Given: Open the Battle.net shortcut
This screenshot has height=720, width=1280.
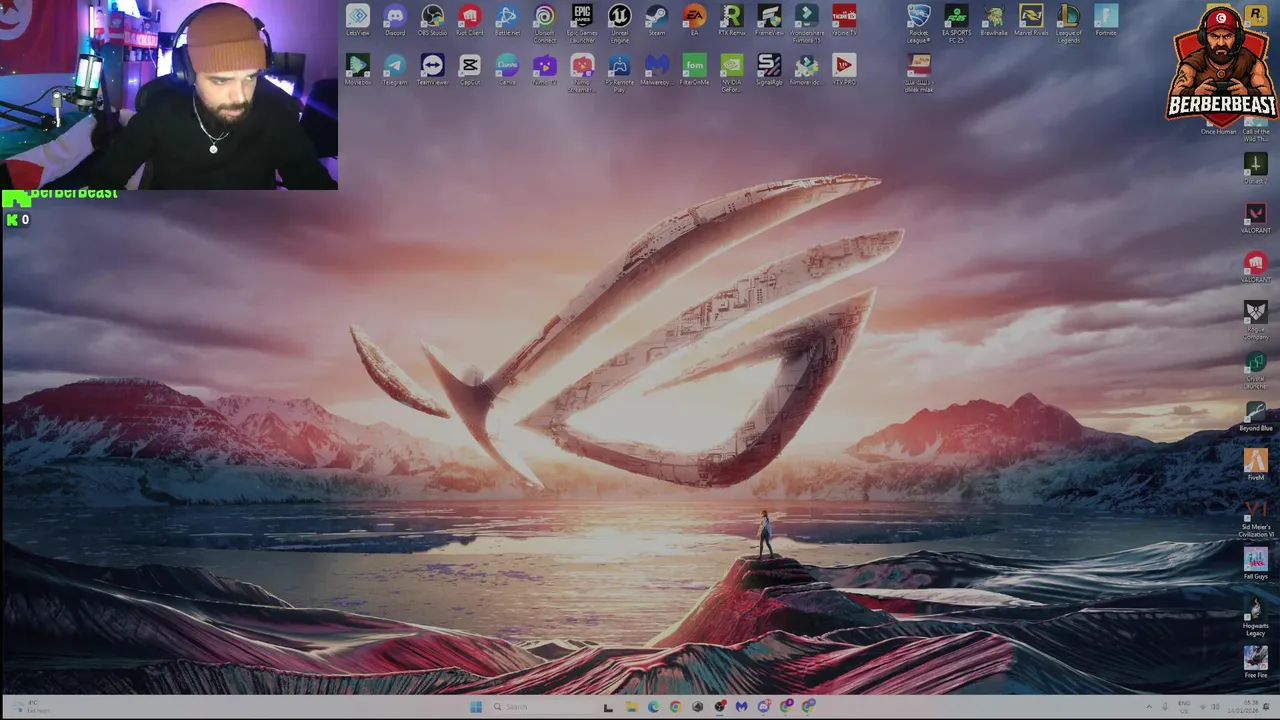Looking at the screenshot, I should pyautogui.click(x=507, y=21).
